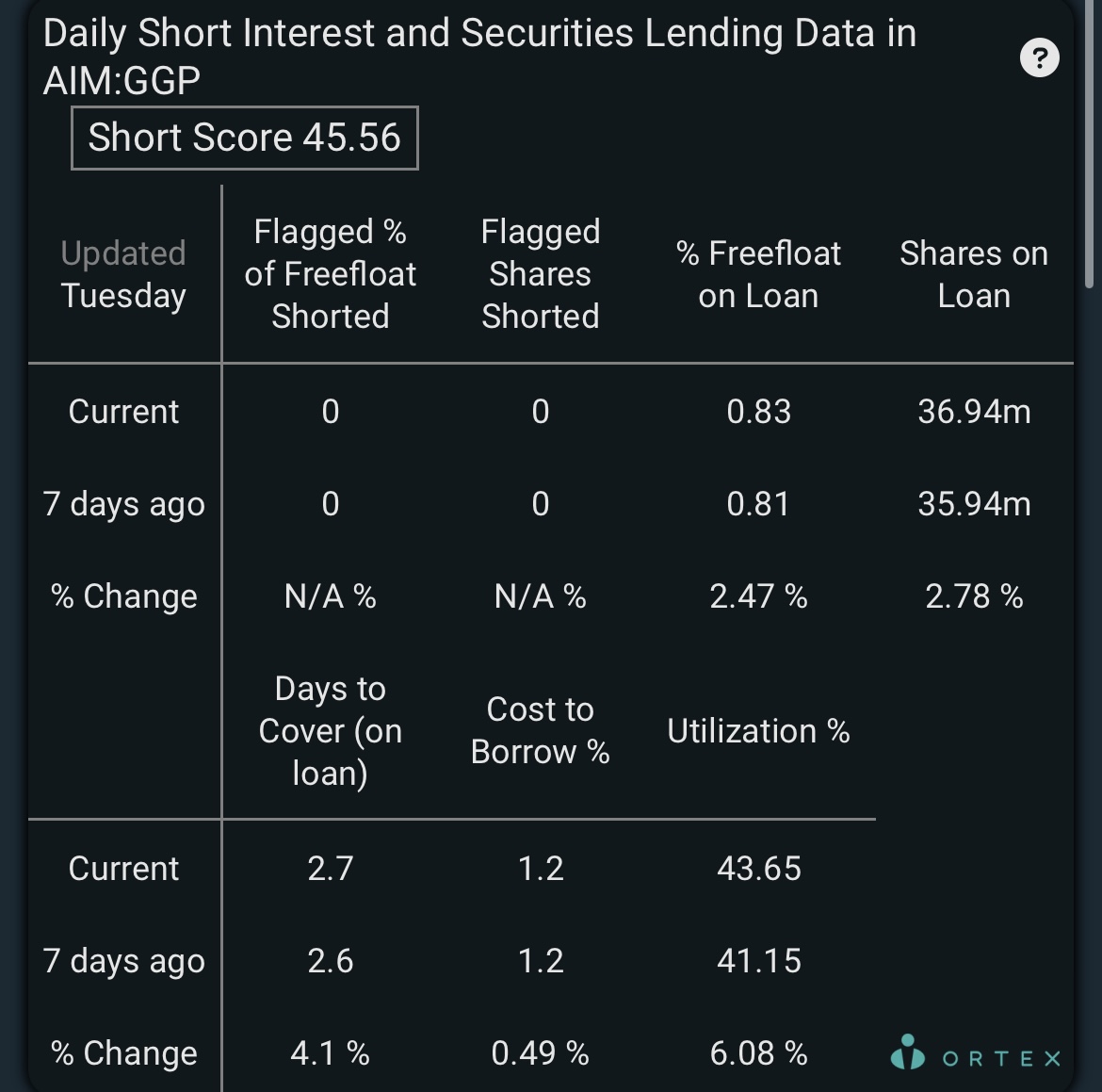
Task: Click the Updated Tuesday label
Action: [123, 274]
